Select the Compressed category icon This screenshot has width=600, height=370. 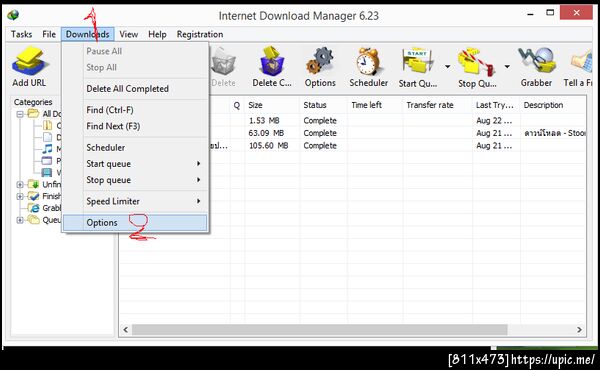(x=47, y=126)
